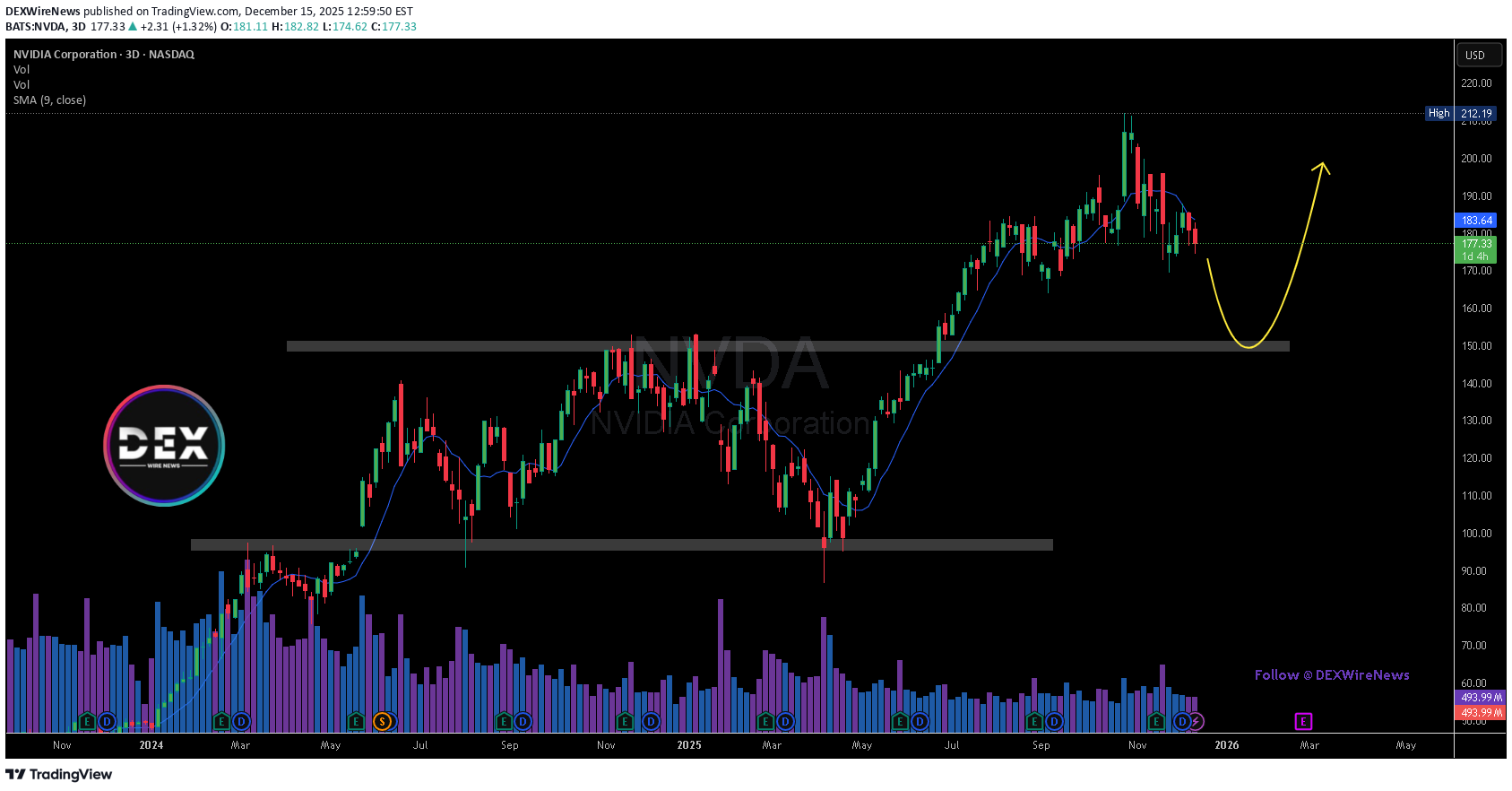The height and width of the screenshot is (791, 1512).
Task: Click the purple upcoming earnings E marker
Action: 1303,721
